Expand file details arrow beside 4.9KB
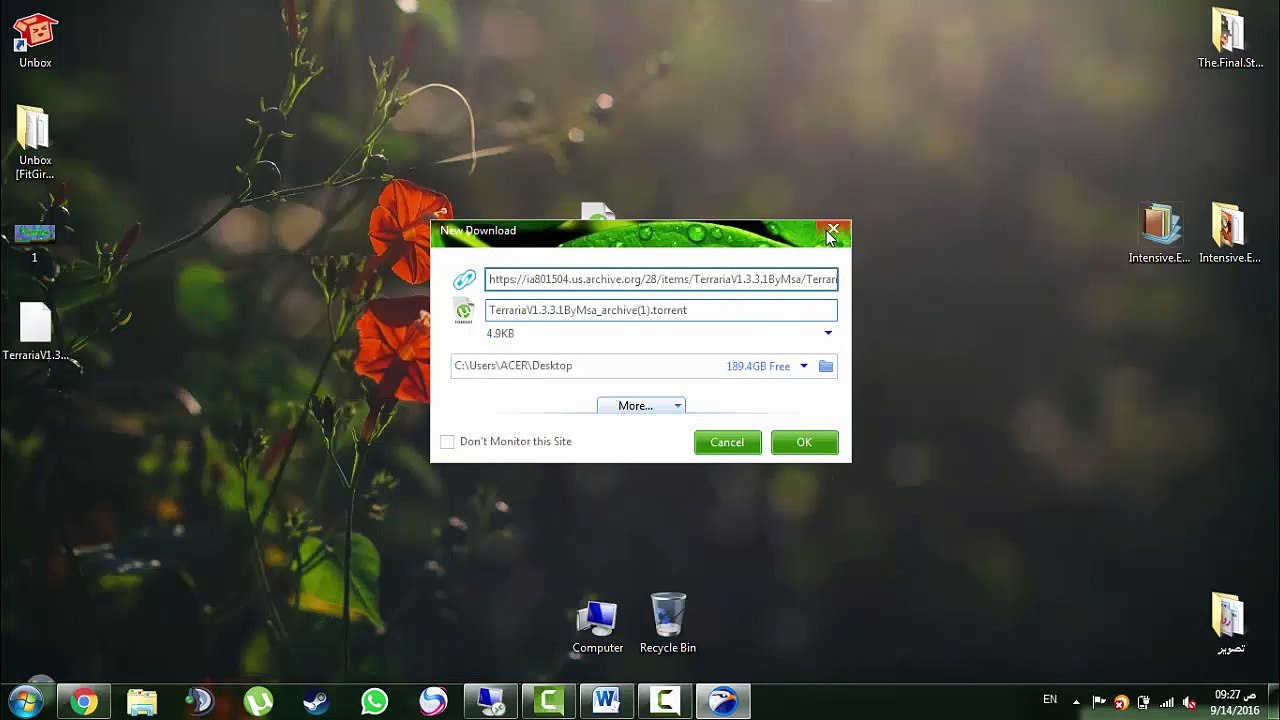The width and height of the screenshot is (1280, 720). pos(828,333)
